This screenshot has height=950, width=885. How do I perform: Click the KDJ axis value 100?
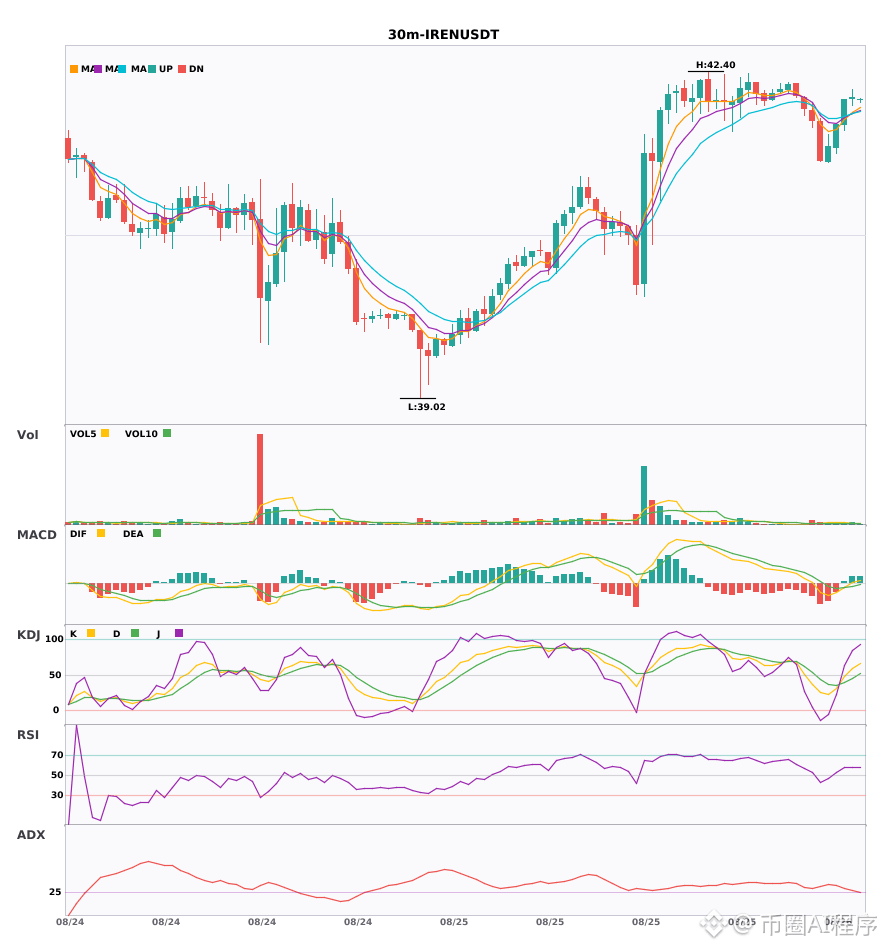coord(54,639)
